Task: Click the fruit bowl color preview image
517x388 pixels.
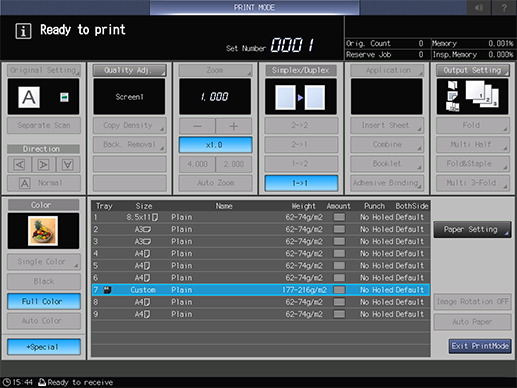Action: [x=43, y=231]
